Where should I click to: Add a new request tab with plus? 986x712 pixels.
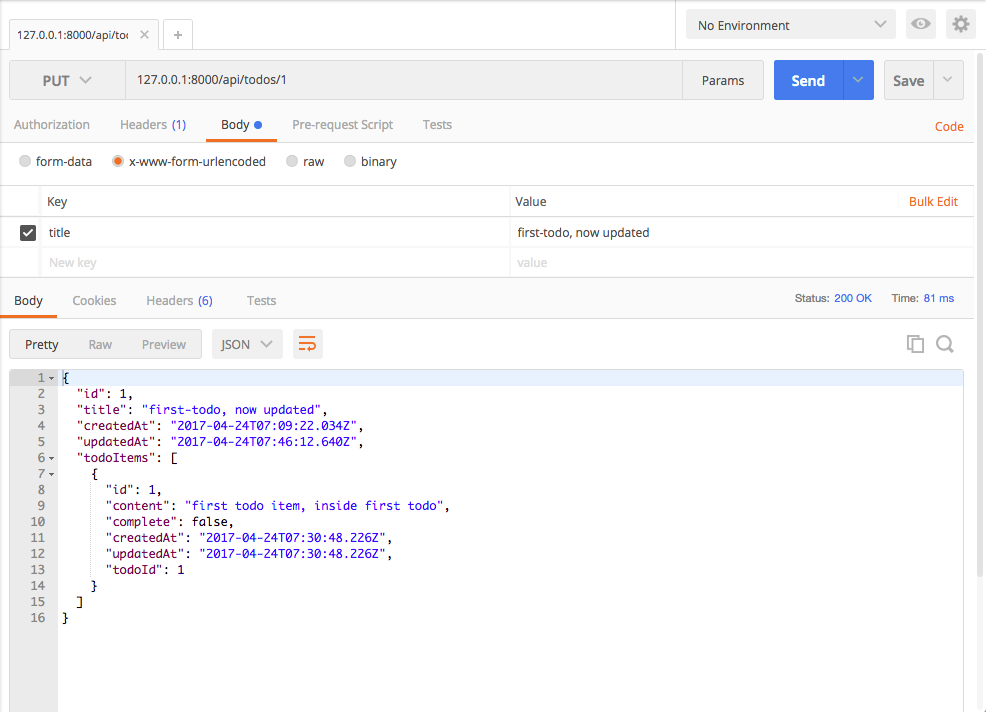coord(178,35)
